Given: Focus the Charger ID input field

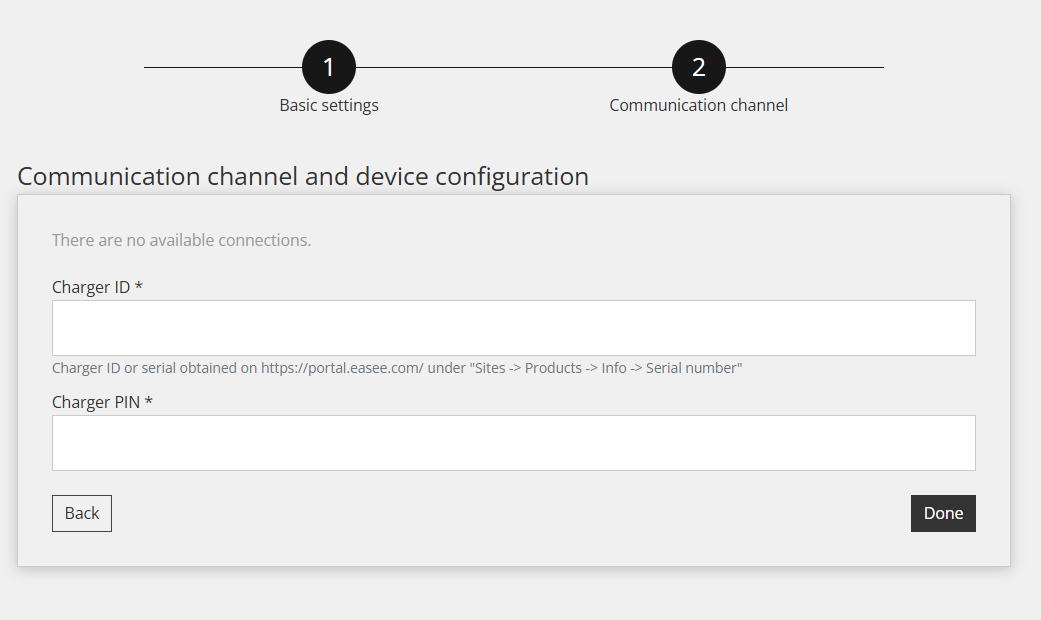Looking at the screenshot, I should click(x=514, y=328).
